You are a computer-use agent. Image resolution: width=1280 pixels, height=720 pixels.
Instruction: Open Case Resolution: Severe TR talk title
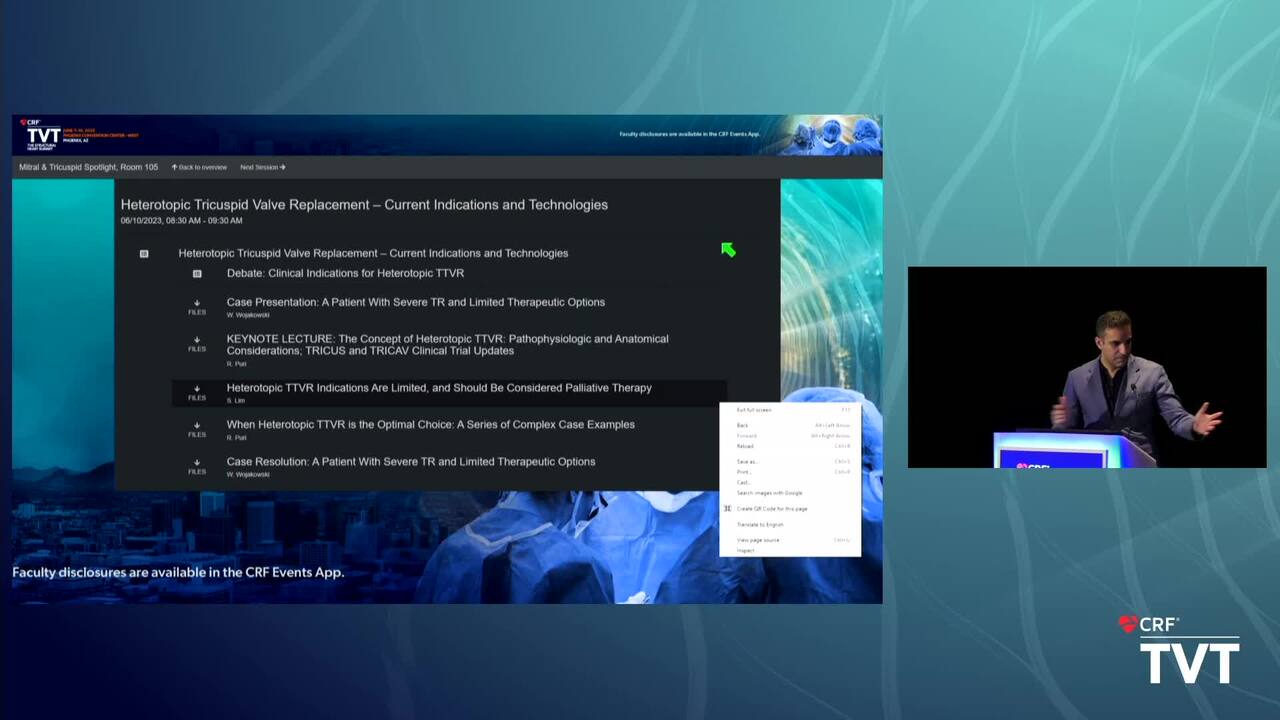(411, 462)
